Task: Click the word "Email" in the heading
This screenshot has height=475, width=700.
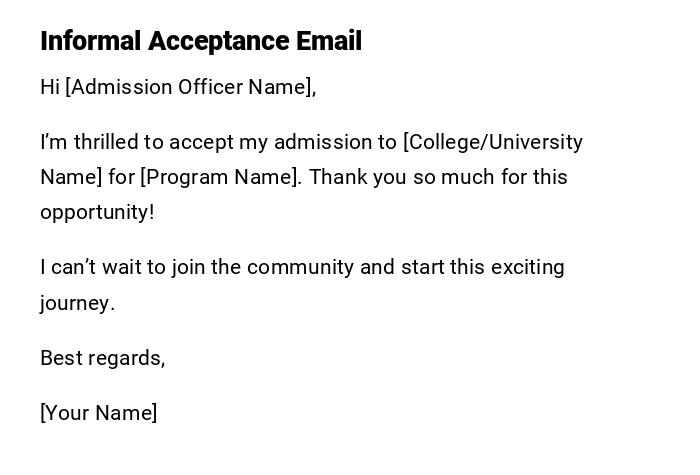Action: 329,41
